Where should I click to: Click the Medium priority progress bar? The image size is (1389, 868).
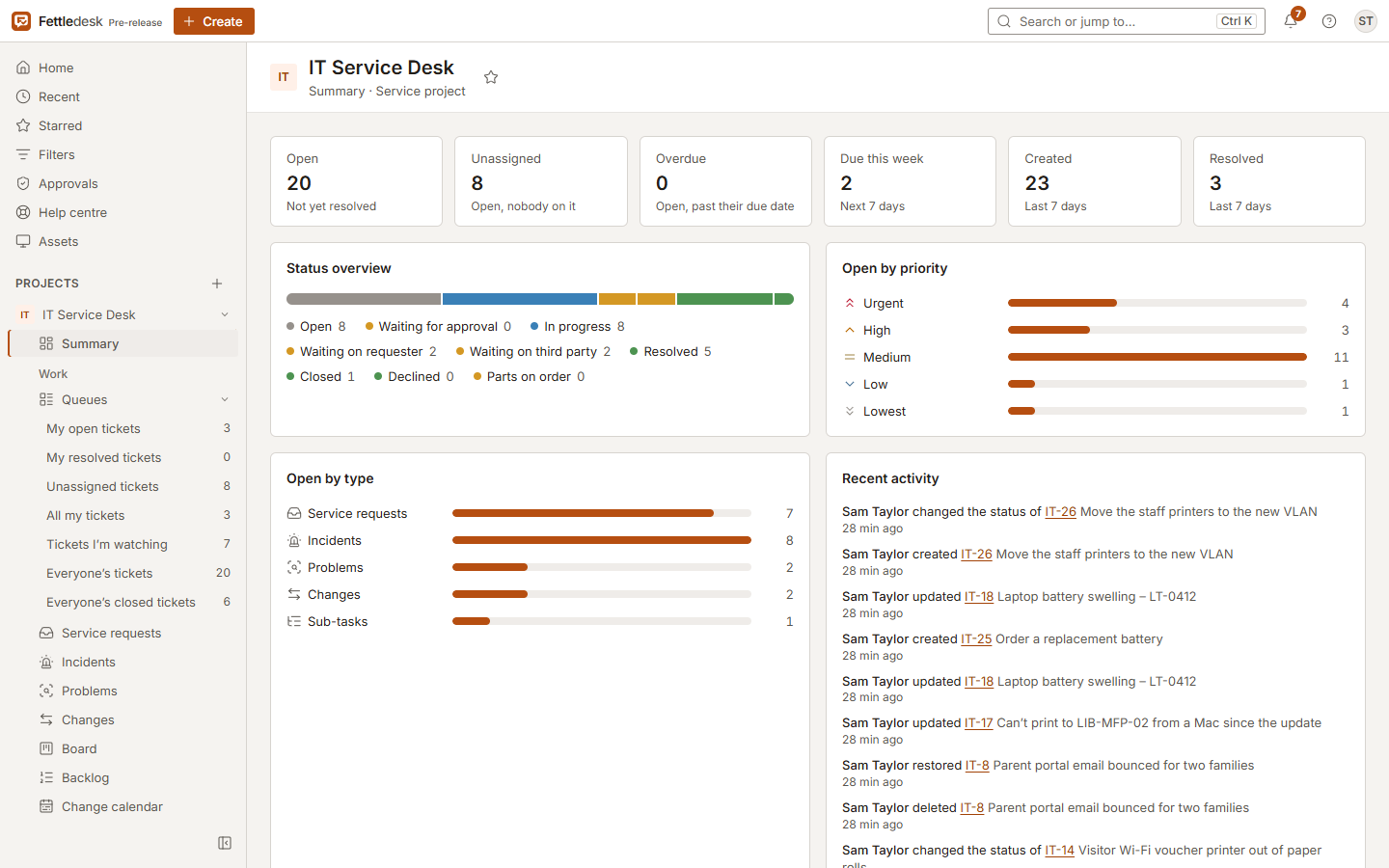tap(1157, 357)
